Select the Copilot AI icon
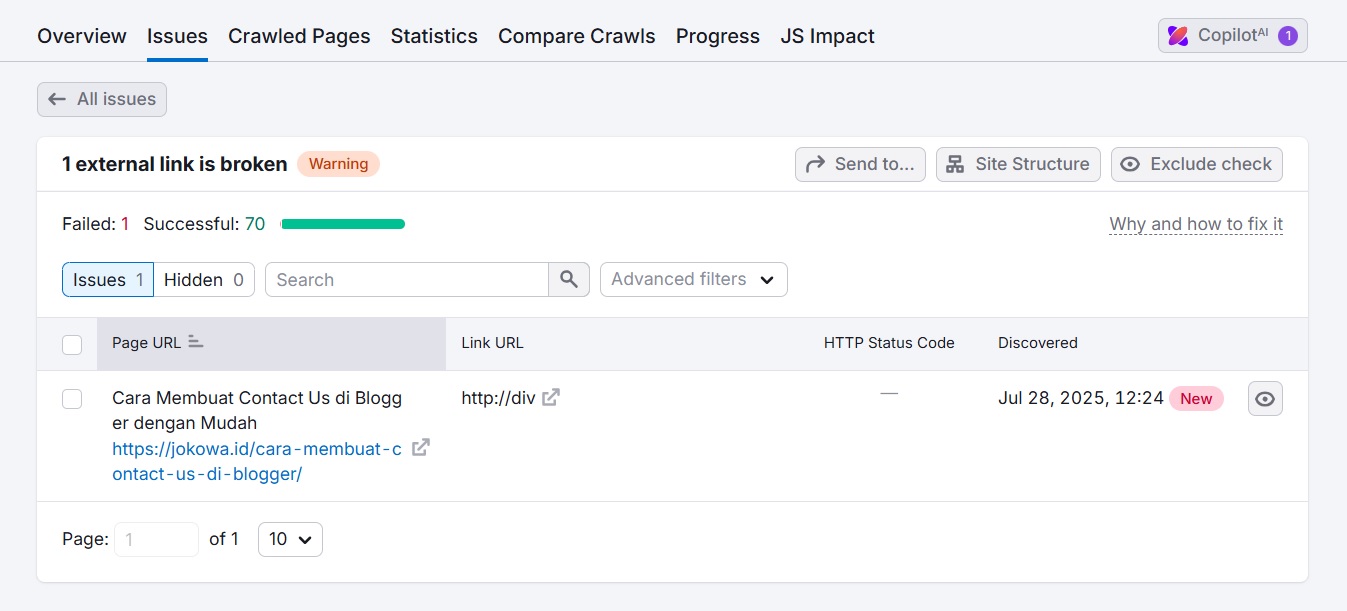This screenshot has height=611, width=1347. tap(1179, 34)
